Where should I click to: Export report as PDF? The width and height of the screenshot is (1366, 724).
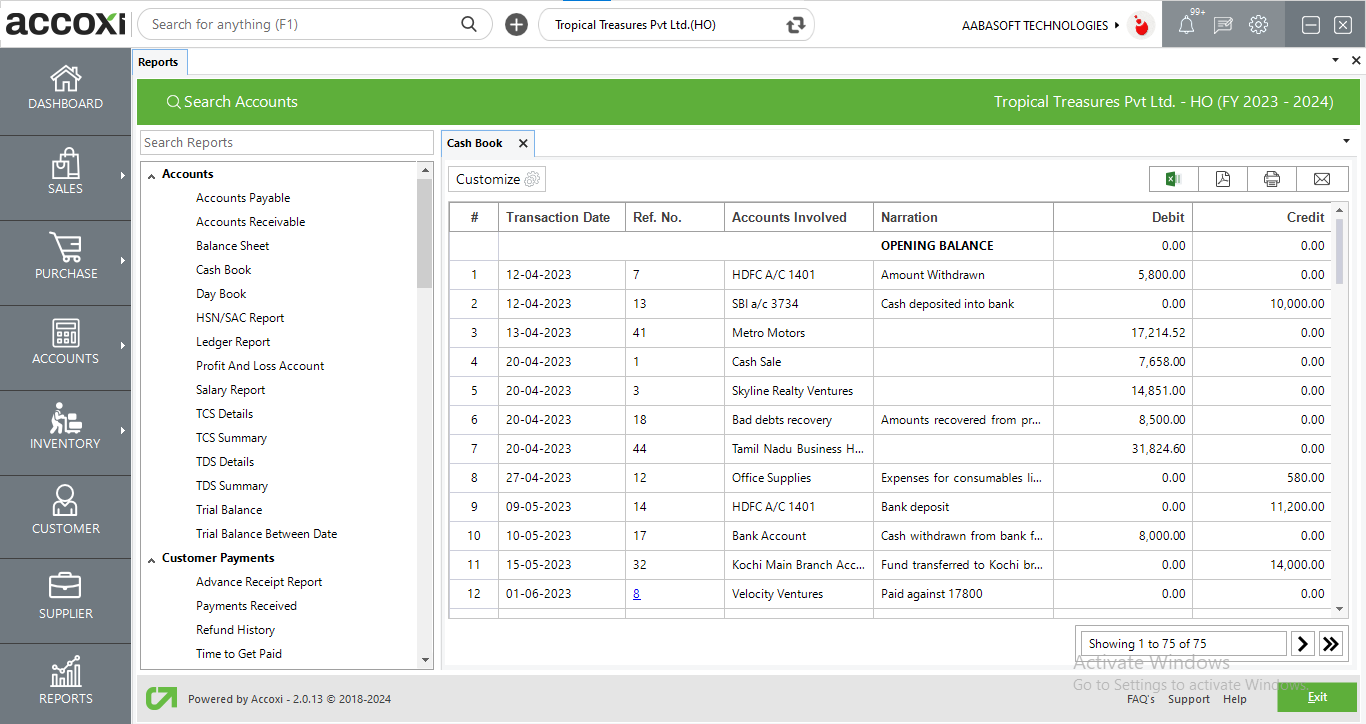[1223, 179]
